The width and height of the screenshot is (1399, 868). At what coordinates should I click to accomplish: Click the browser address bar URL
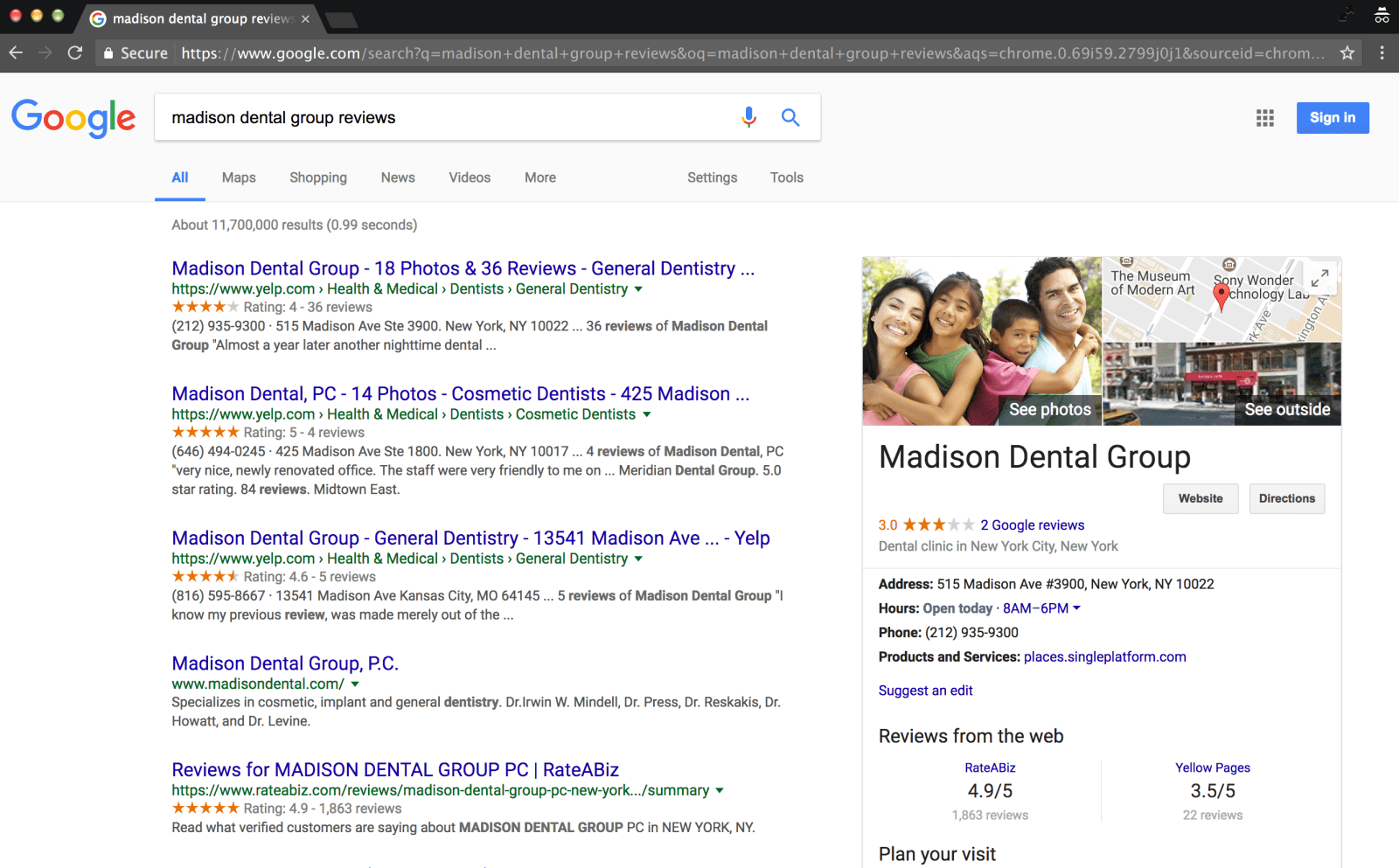(x=752, y=53)
